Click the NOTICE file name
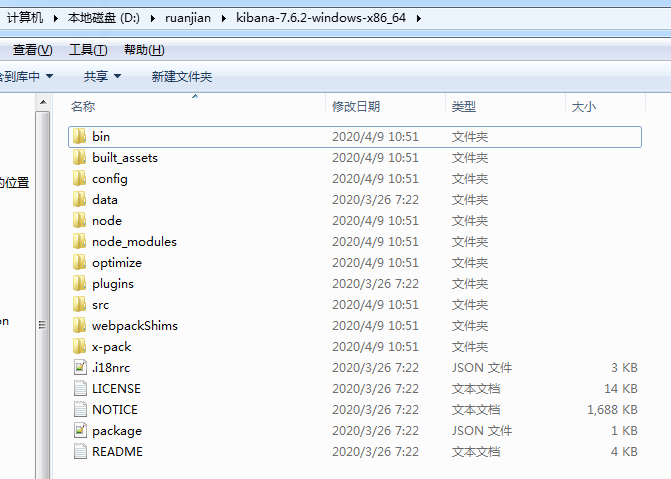671x479 pixels. pyautogui.click(x=115, y=409)
